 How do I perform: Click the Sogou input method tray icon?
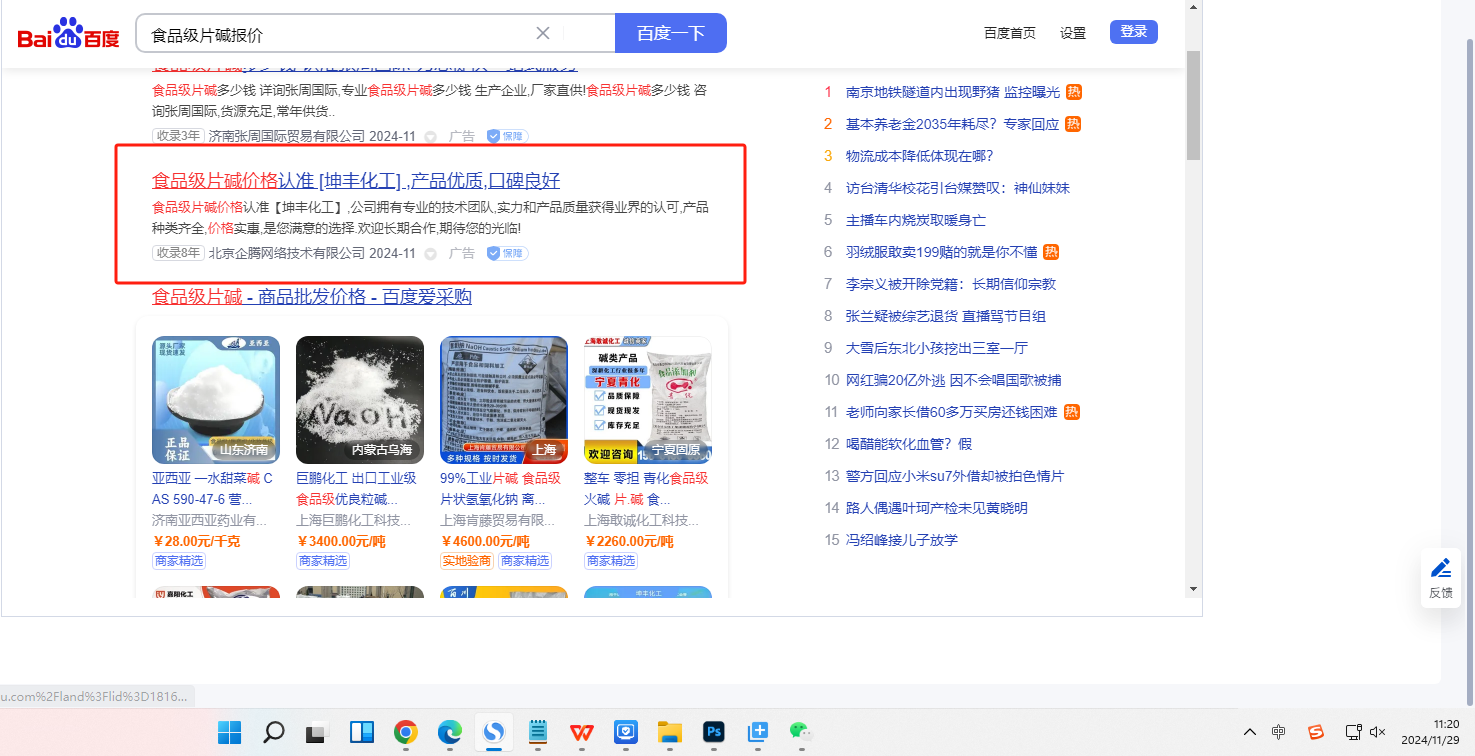pyautogui.click(x=1316, y=732)
